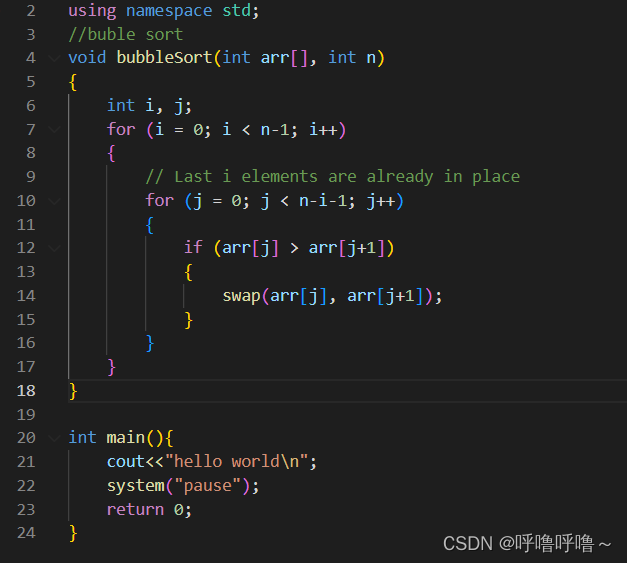Click the "hello world\n" string literal
This screenshot has height=563, width=627.
(x=236, y=461)
